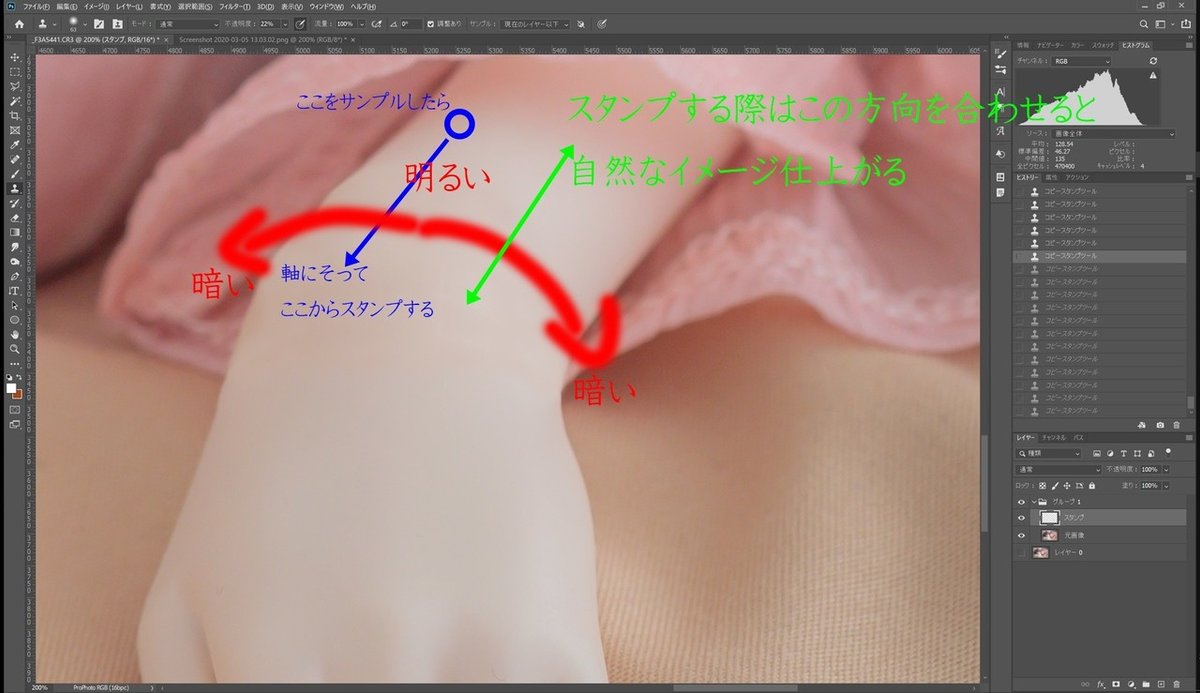Click the foreground color swatch in toolbar

11,388
